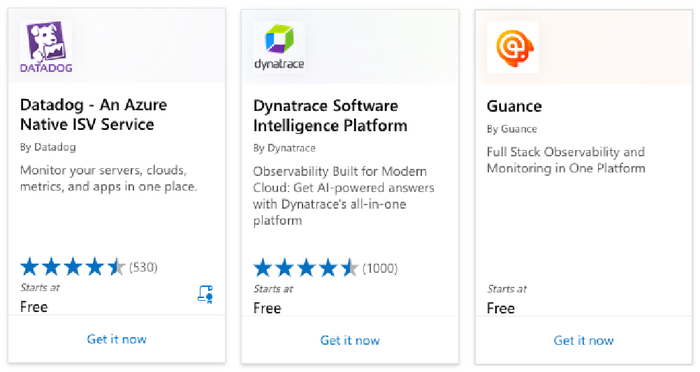Click the Free price on Guance card

(x=500, y=308)
